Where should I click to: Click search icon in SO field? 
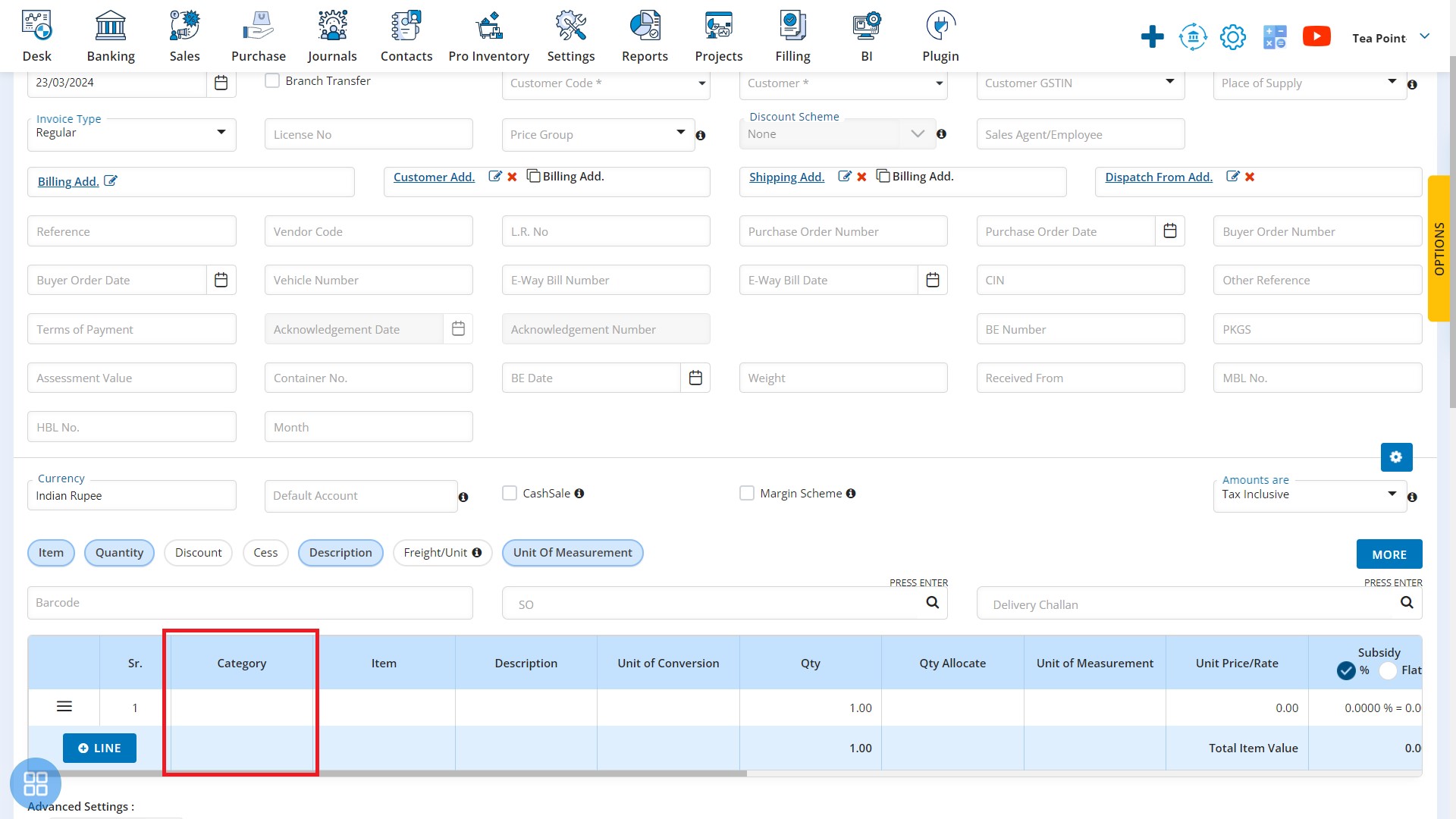coord(933,602)
